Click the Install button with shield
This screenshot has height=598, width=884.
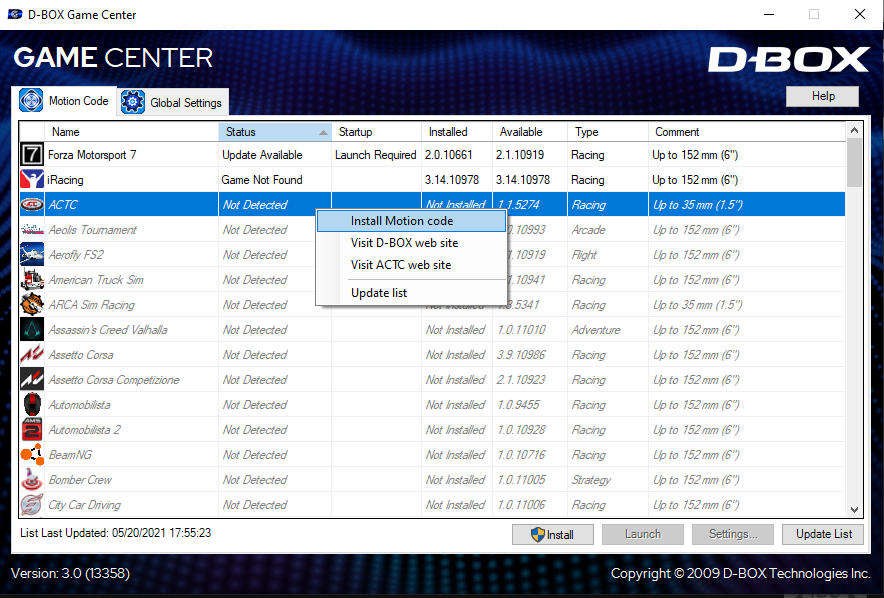[x=552, y=534]
